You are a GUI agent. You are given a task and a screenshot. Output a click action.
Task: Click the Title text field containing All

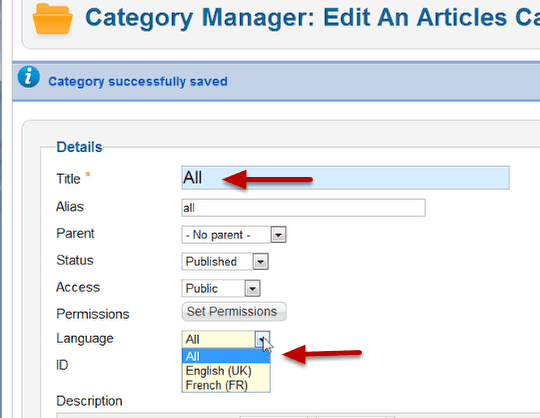345,178
